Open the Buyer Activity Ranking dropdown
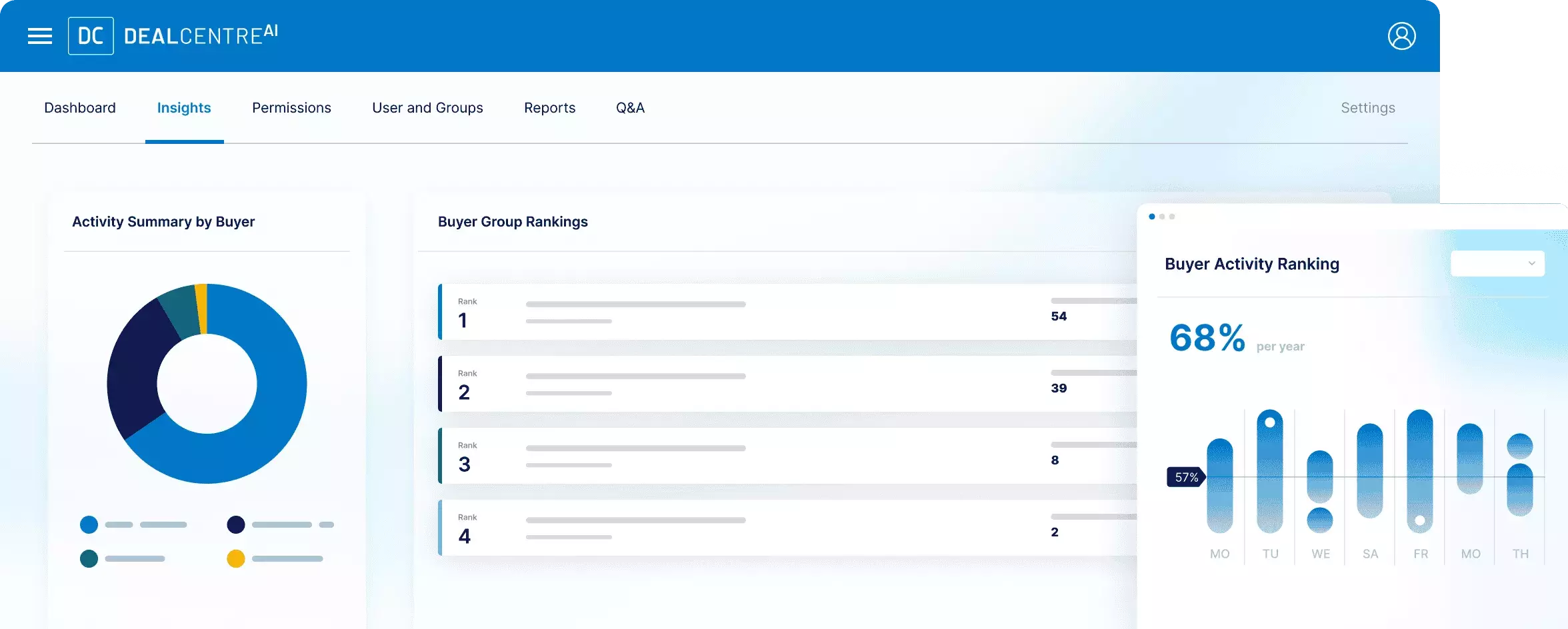1568x629 pixels. tap(1497, 263)
